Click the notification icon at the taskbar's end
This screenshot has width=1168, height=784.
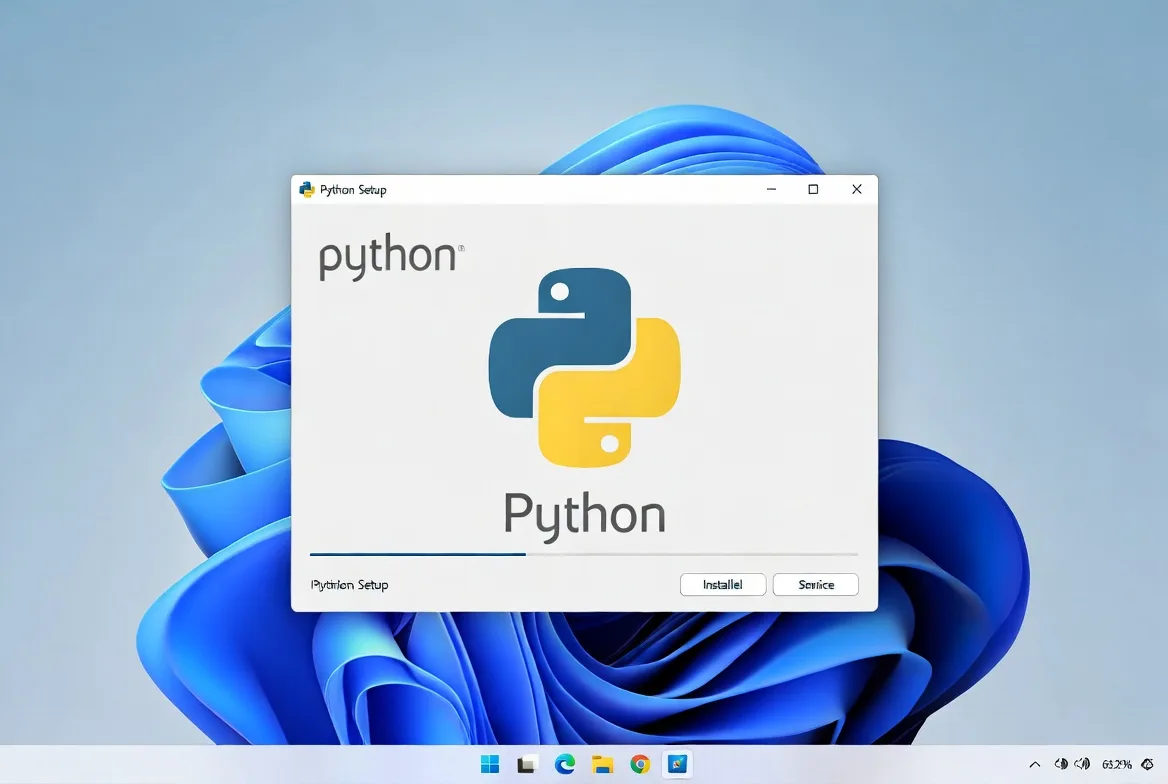point(1148,764)
